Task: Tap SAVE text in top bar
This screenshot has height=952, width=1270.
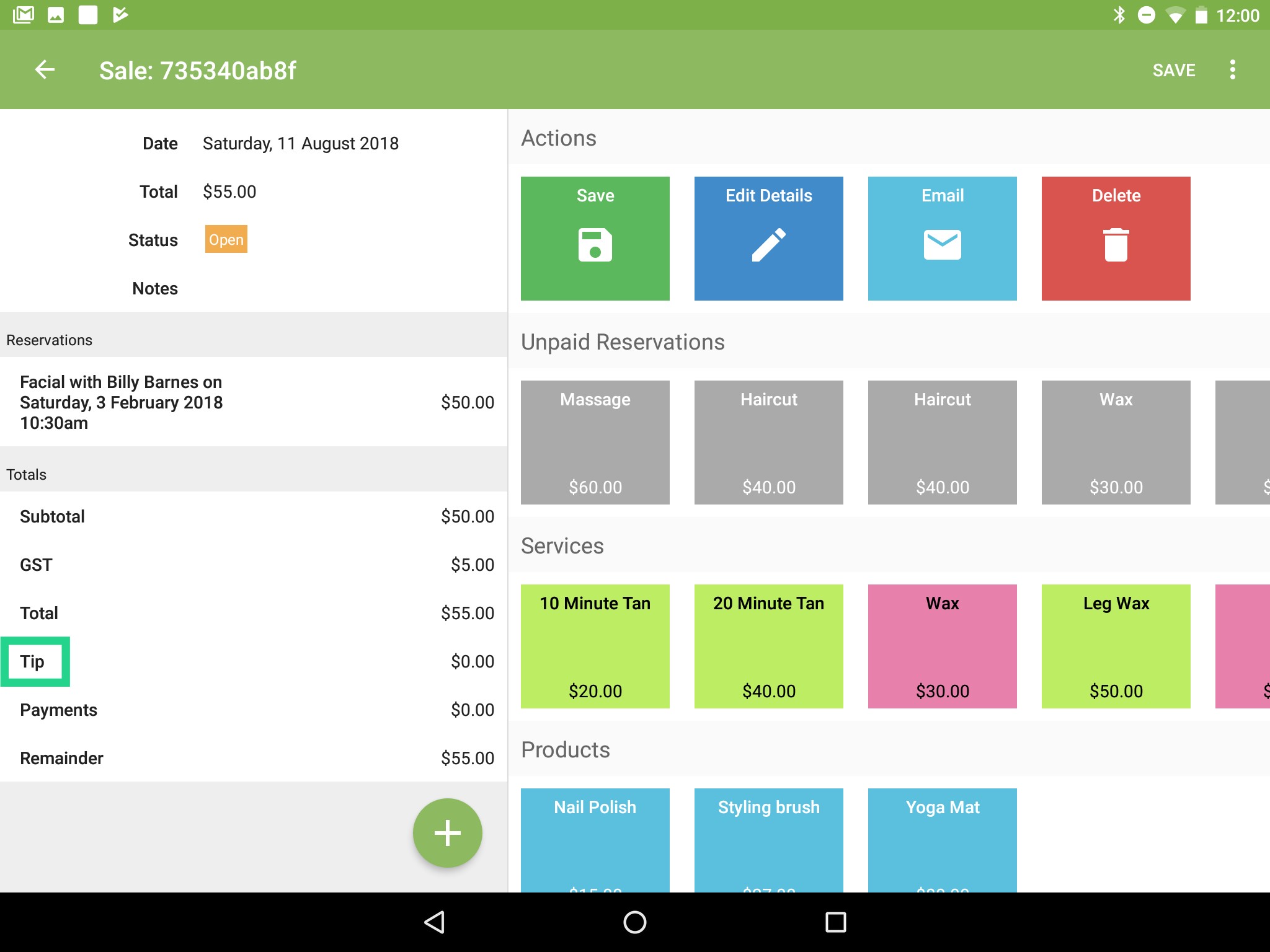Action: click(x=1173, y=70)
